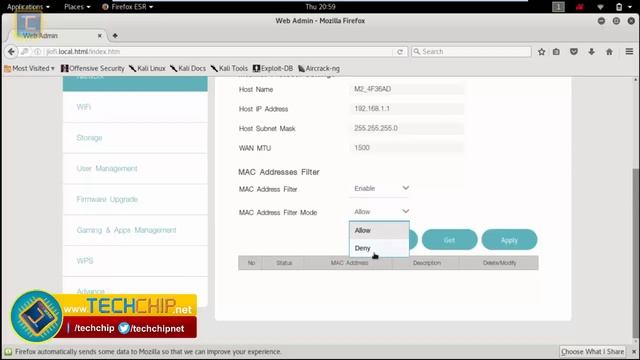
Task: Open the Kali Linux bookmark
Action: tap(147, 69)
